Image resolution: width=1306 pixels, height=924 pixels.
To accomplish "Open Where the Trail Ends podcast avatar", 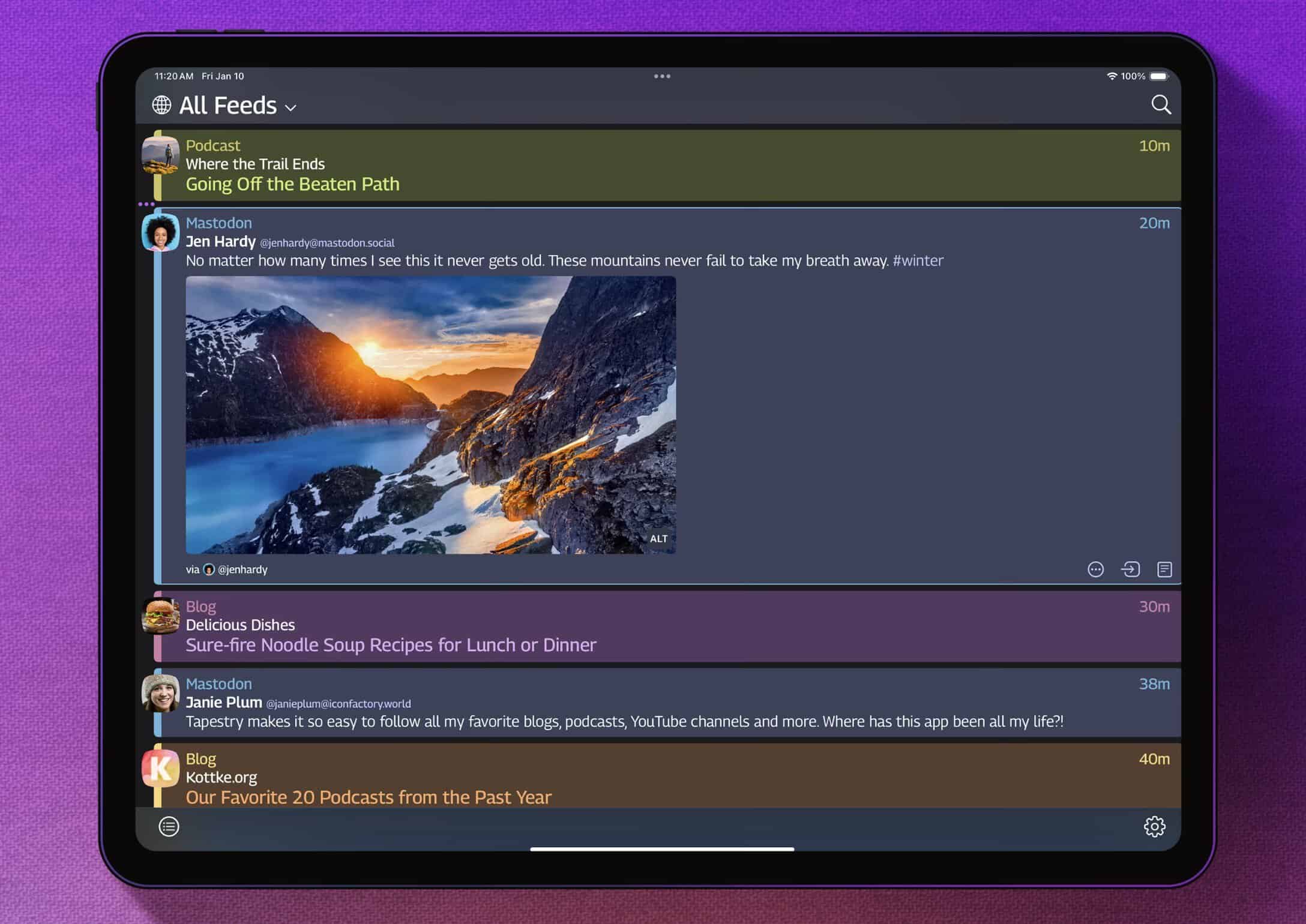I will (x=160, y=154).
